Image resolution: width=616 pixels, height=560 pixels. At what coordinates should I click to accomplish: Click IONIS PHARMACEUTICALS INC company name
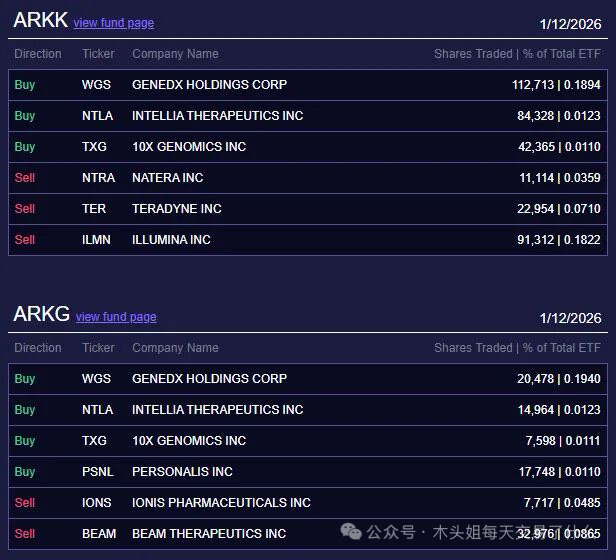(221, 503)
